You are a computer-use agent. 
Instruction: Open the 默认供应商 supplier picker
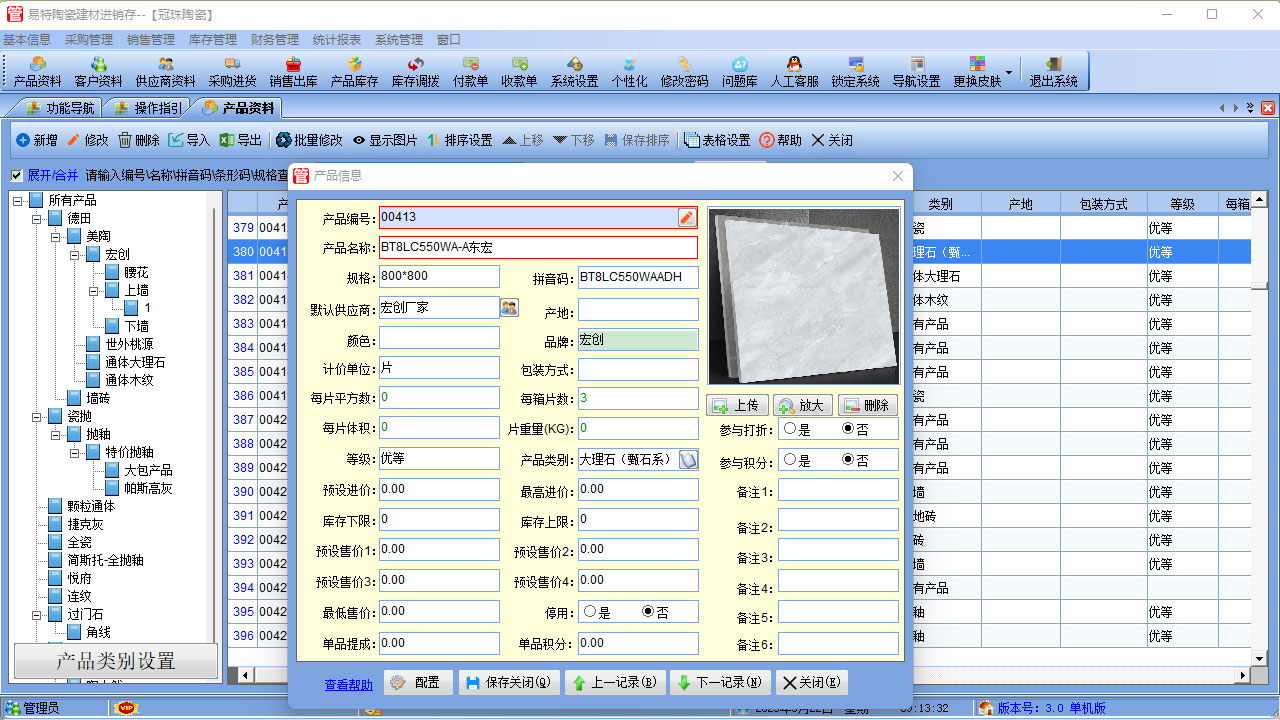click(x=508, y=309)
